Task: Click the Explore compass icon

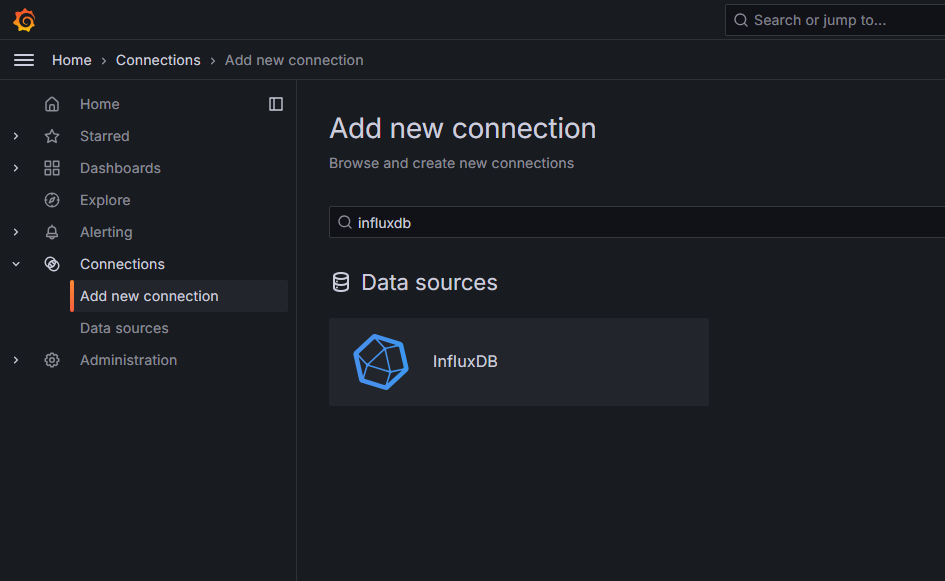Action: tap(52, 200)
